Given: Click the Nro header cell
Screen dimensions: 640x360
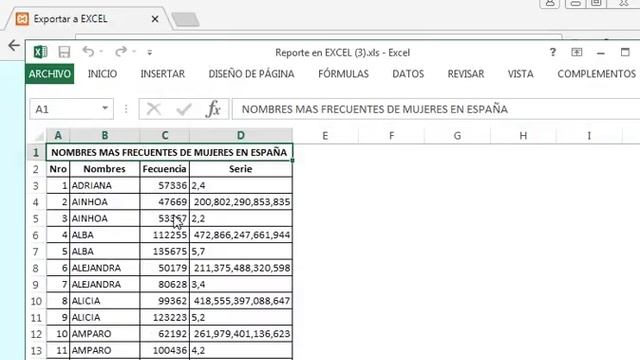Looking at the screenshot, I should point(58,169).
